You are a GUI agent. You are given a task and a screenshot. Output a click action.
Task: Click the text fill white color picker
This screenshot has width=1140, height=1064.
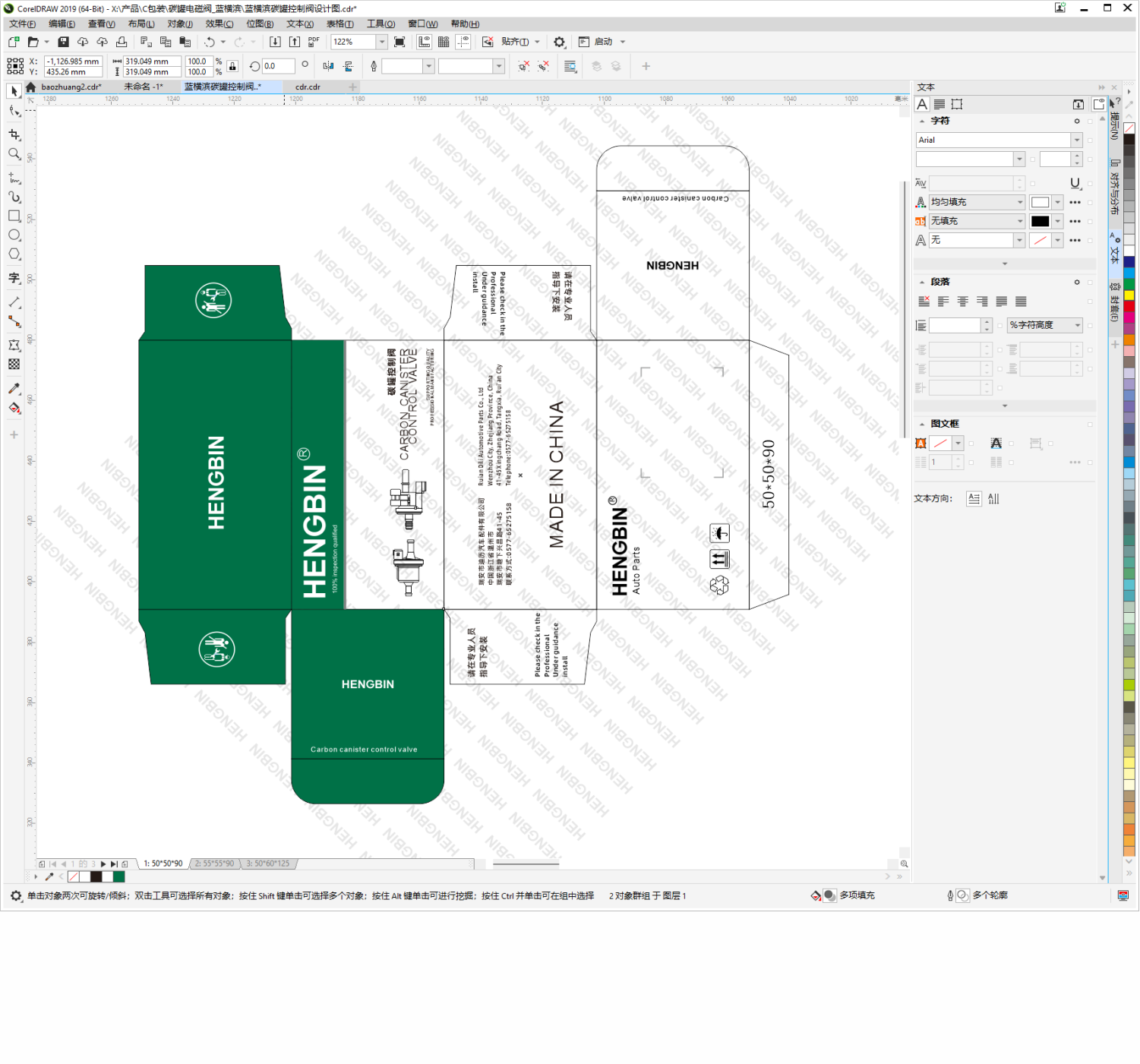(x=1040, y=202)
